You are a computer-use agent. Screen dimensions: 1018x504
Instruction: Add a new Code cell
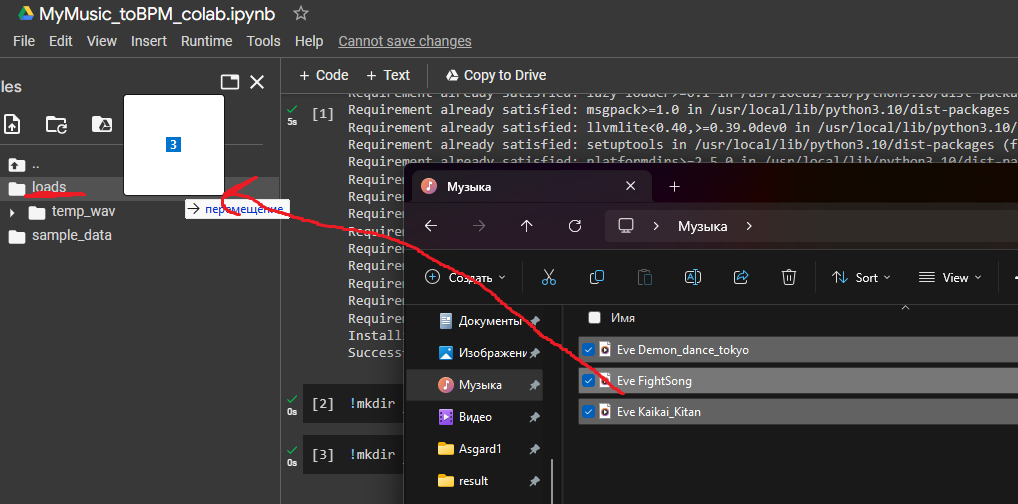click(x=324, y=75)
